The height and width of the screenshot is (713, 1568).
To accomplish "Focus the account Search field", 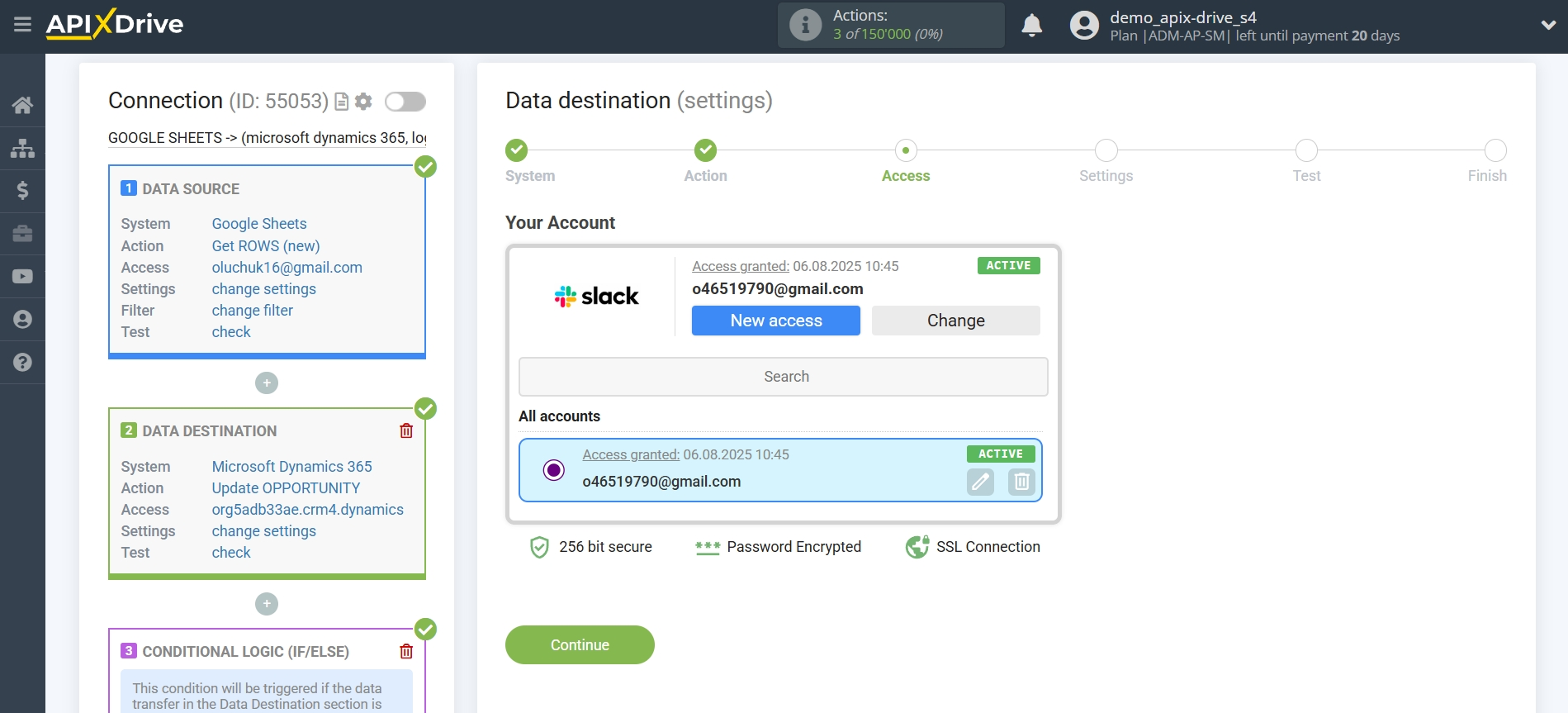I will [x=784, y=377].
